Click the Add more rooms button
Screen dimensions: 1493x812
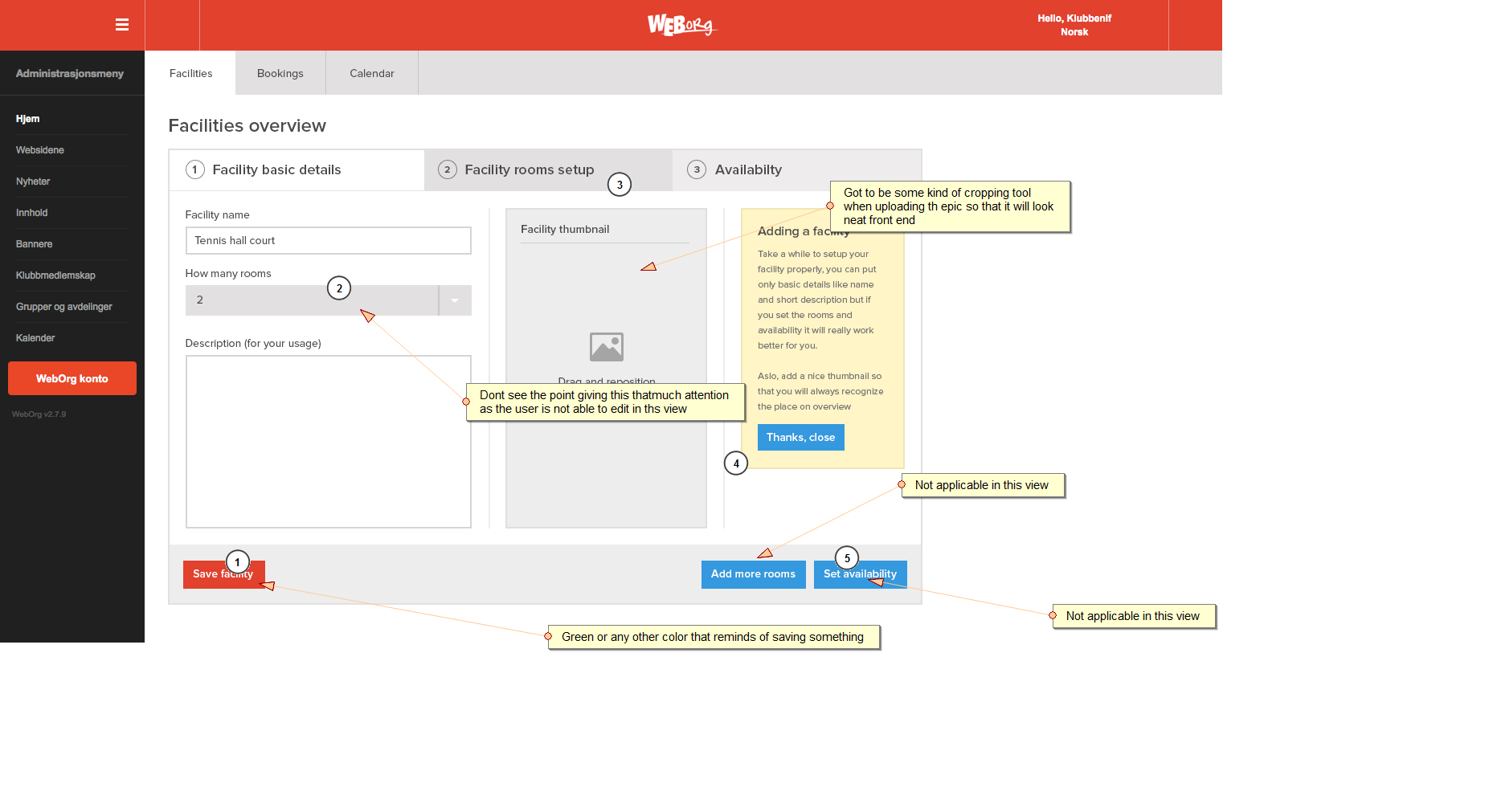753,574
